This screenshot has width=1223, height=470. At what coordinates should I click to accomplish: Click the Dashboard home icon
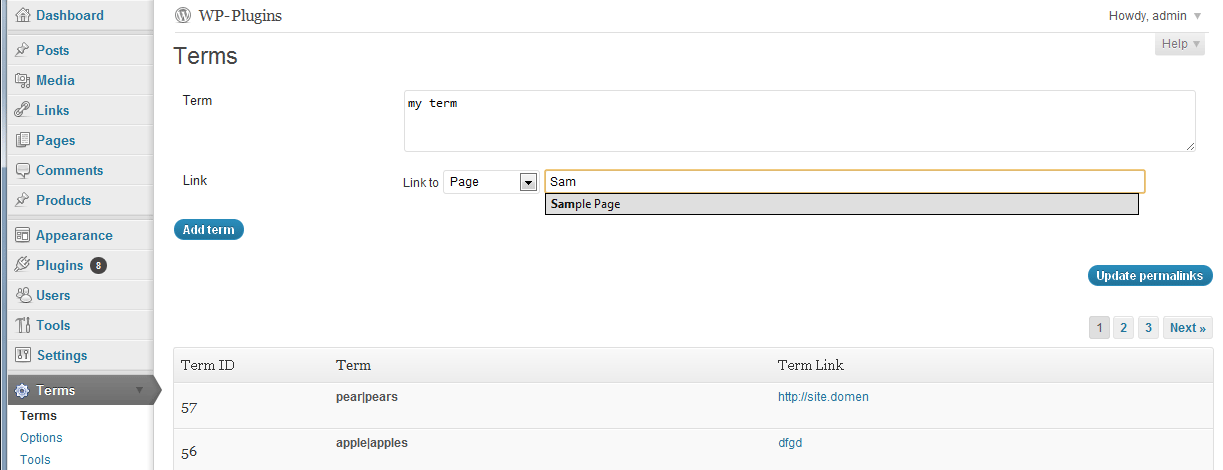[22, 15]
